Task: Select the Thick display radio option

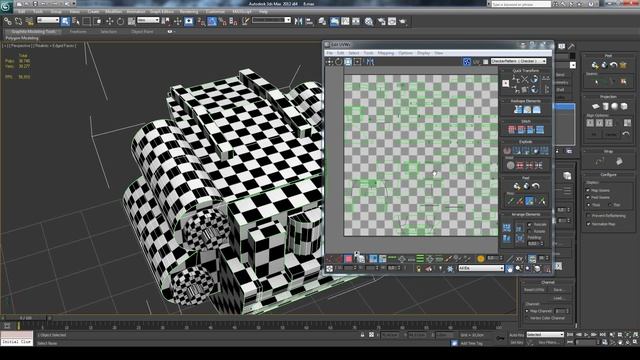Action: tap(588, 205)
